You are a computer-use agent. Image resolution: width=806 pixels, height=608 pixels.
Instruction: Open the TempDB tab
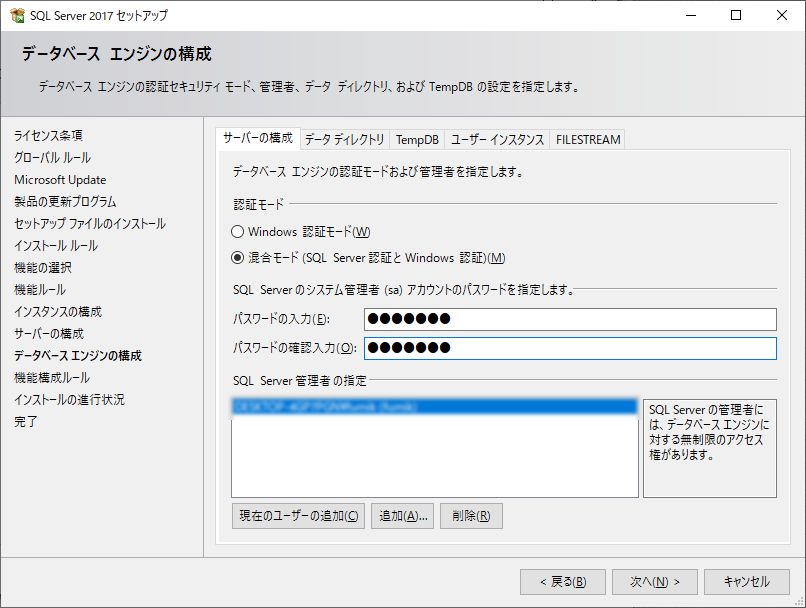point(417,140)
